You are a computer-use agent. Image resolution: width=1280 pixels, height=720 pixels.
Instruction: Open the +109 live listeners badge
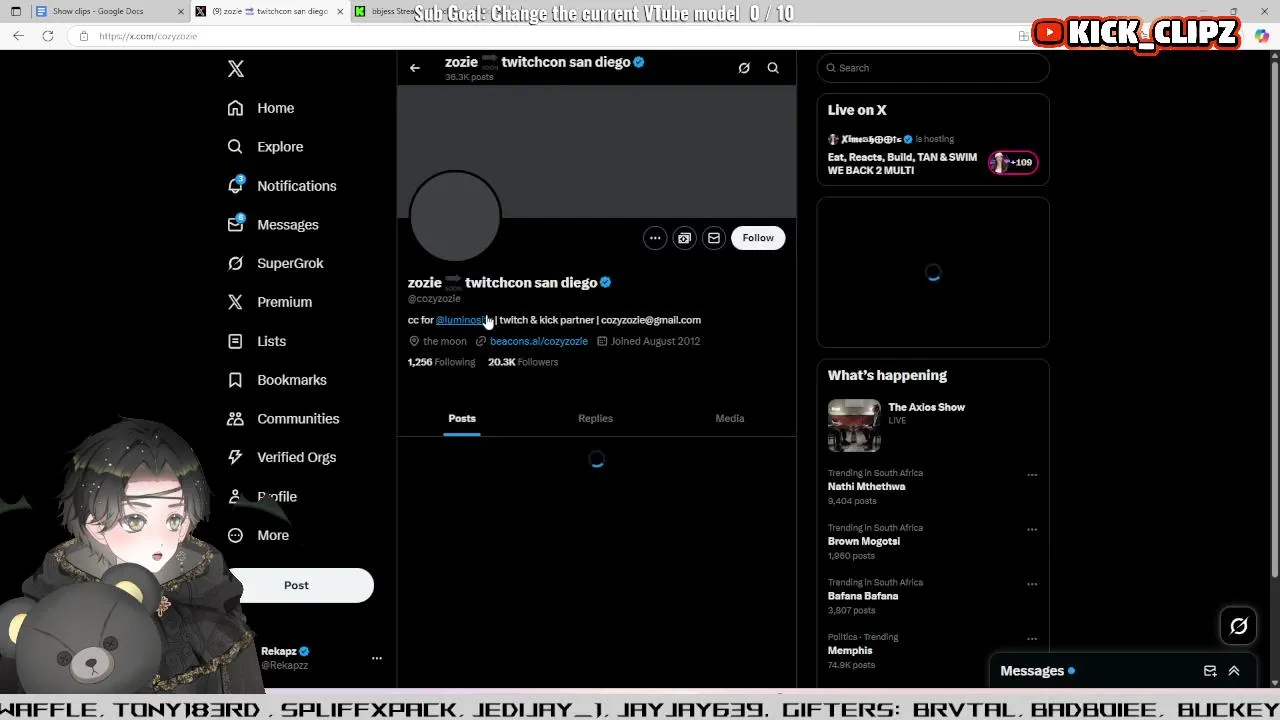[x=1013, y=162]
